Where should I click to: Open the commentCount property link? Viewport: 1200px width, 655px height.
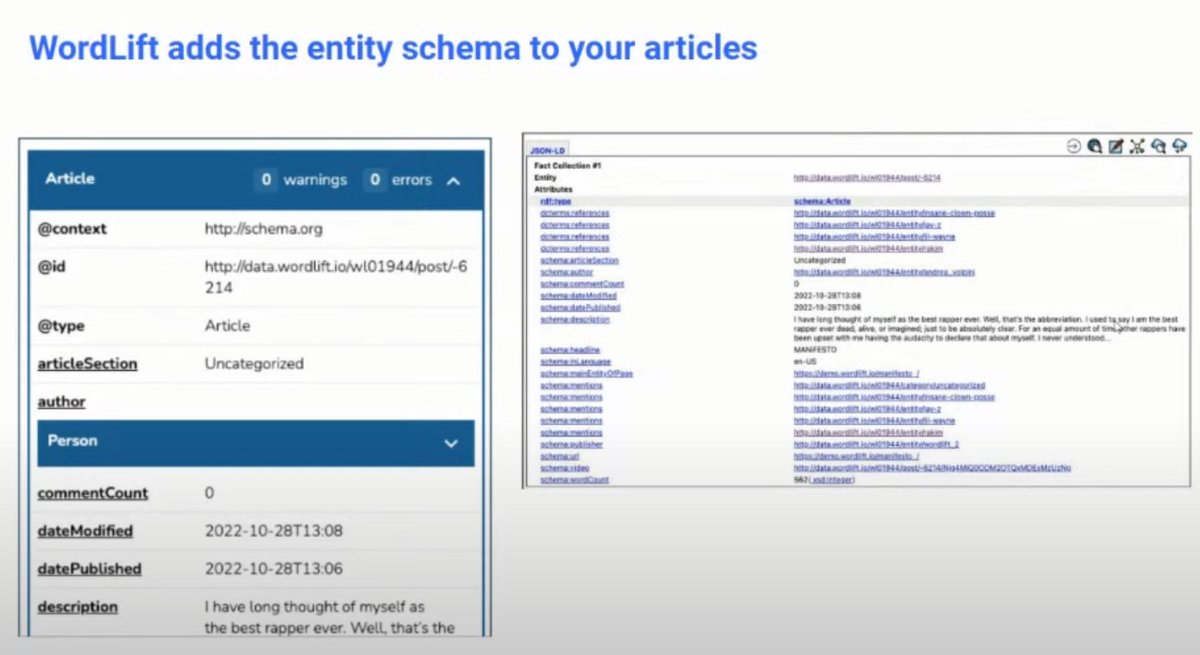[x=92, y=493]
